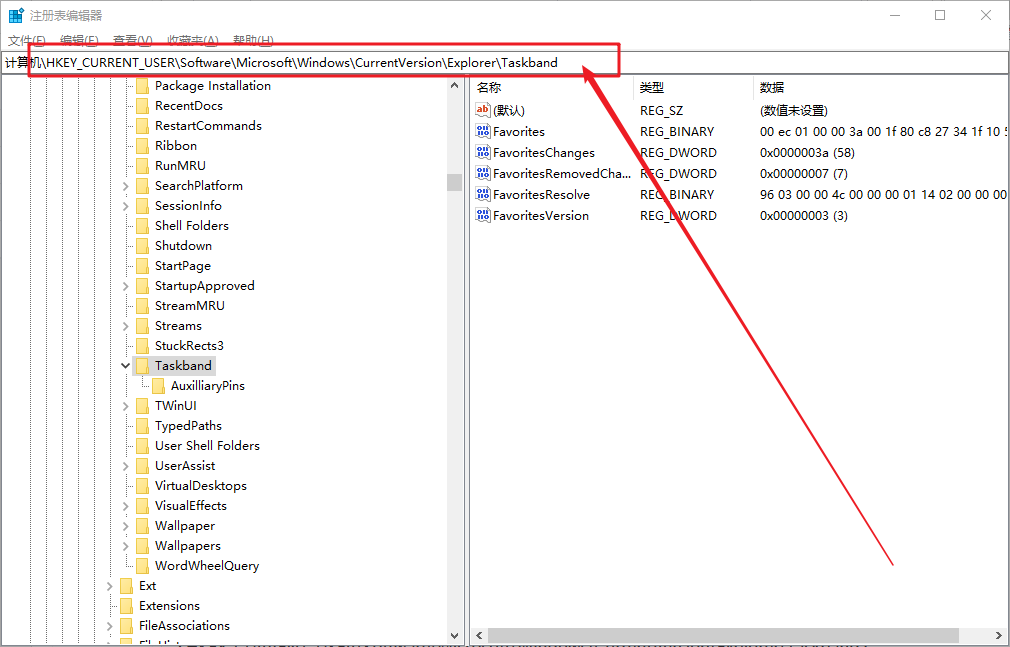1010x647 pixels.
Task: Click the FavoritesVersion value icon
Action: click(x=483, y=216)
